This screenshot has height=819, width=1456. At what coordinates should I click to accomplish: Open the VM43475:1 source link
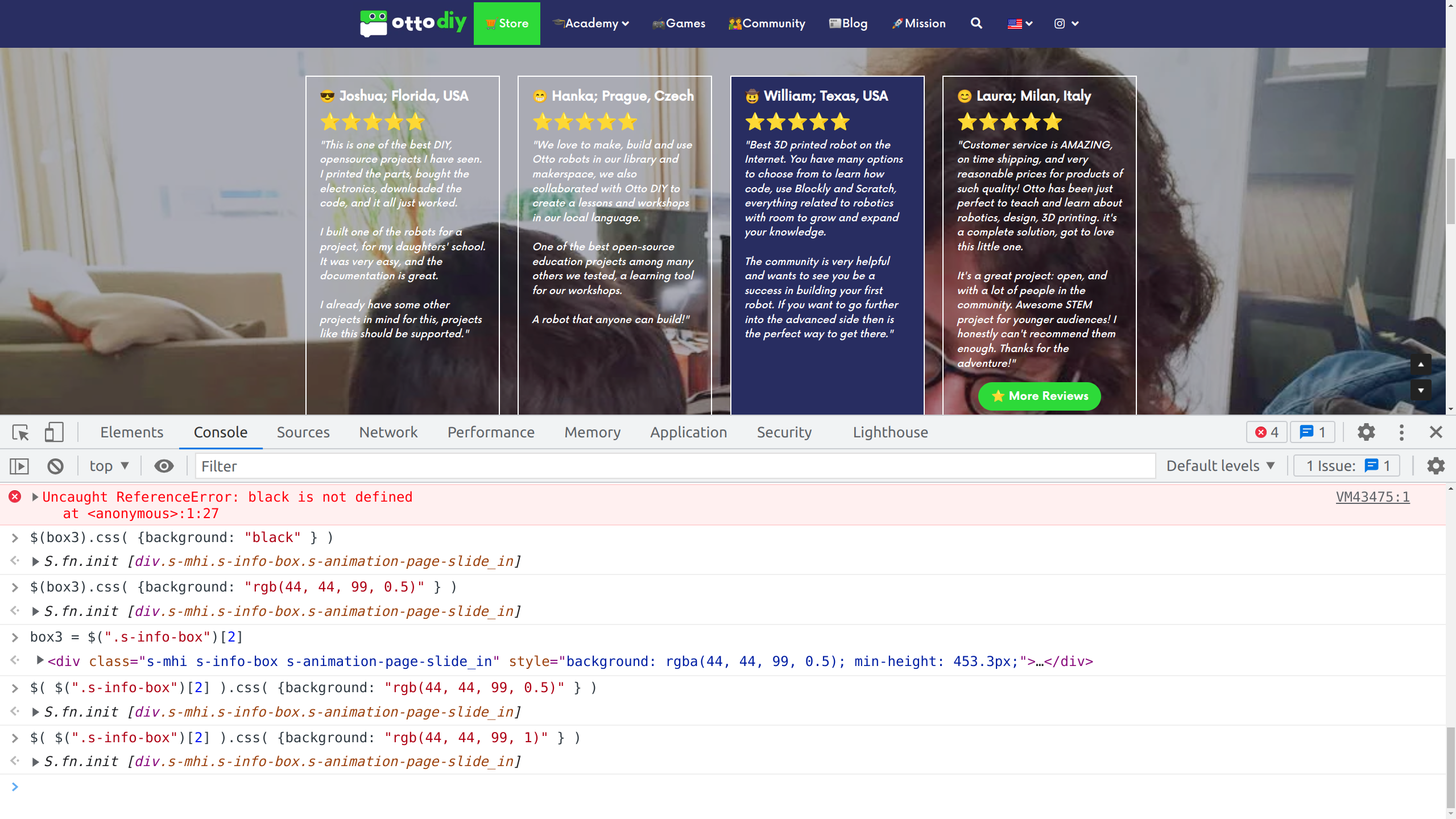click(1372, 497)
